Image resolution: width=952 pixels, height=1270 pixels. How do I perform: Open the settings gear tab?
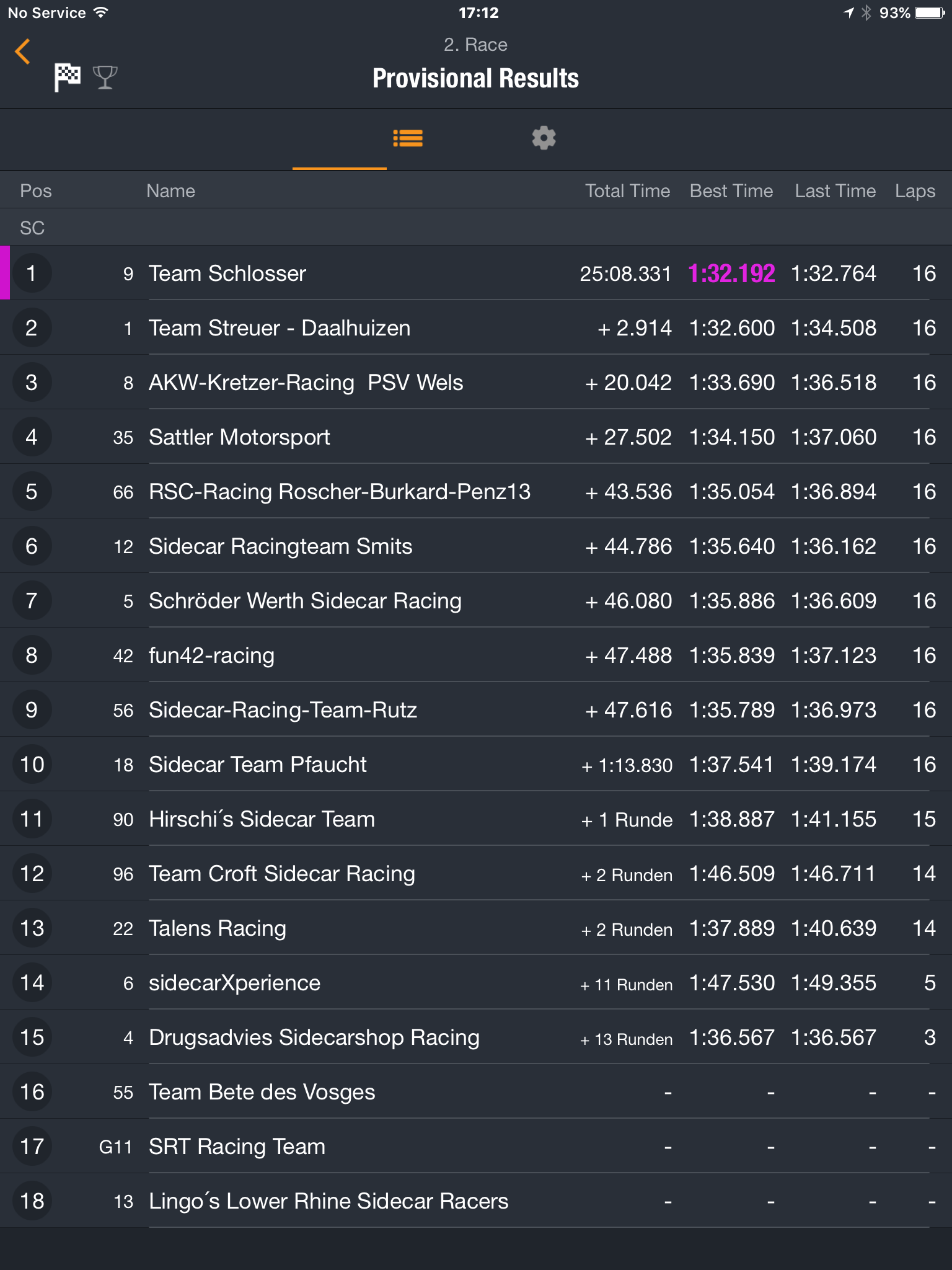pos(544,138)
